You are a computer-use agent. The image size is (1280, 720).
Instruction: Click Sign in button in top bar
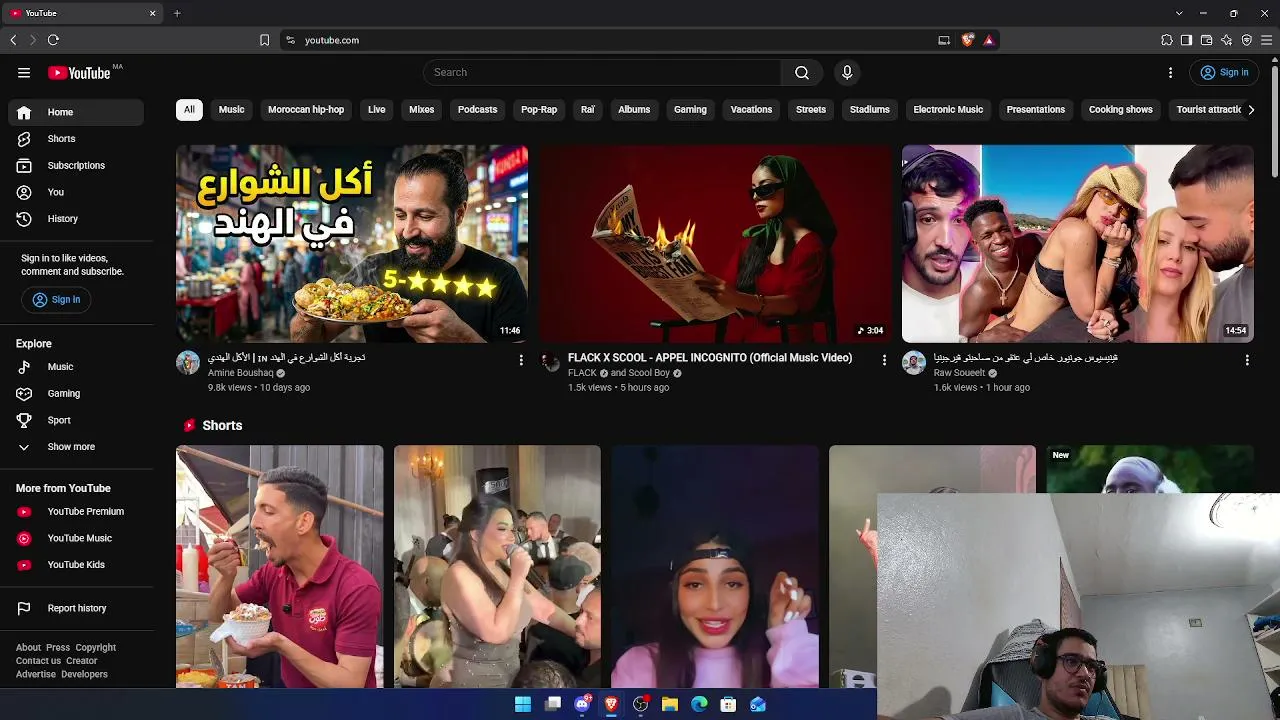[1224, 72]
